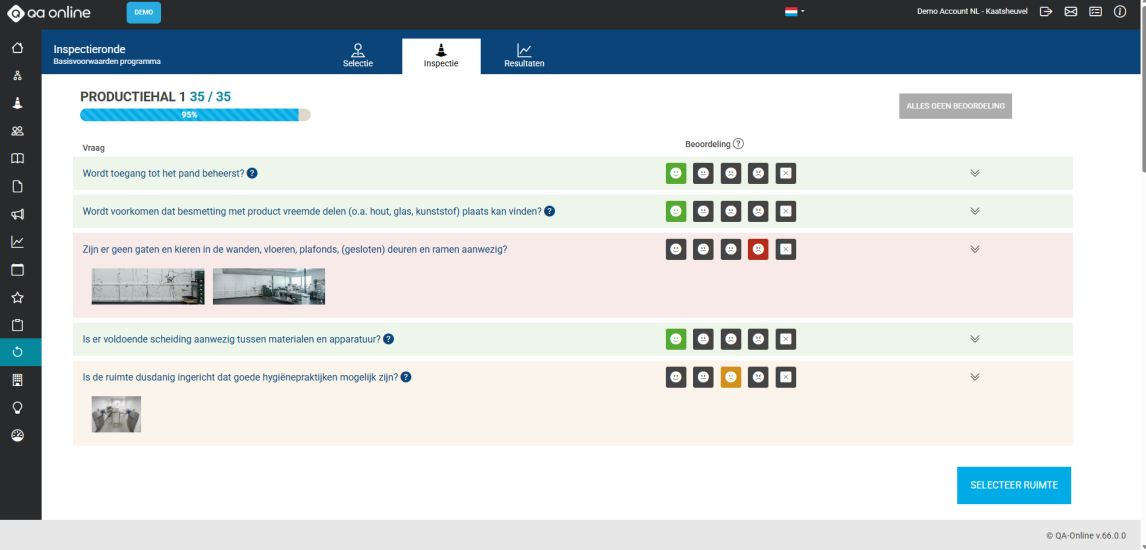Open the star favorites icon in sidebar
Image resolution: width=1146 pixels, height=550 pixels.
(18, 297)
